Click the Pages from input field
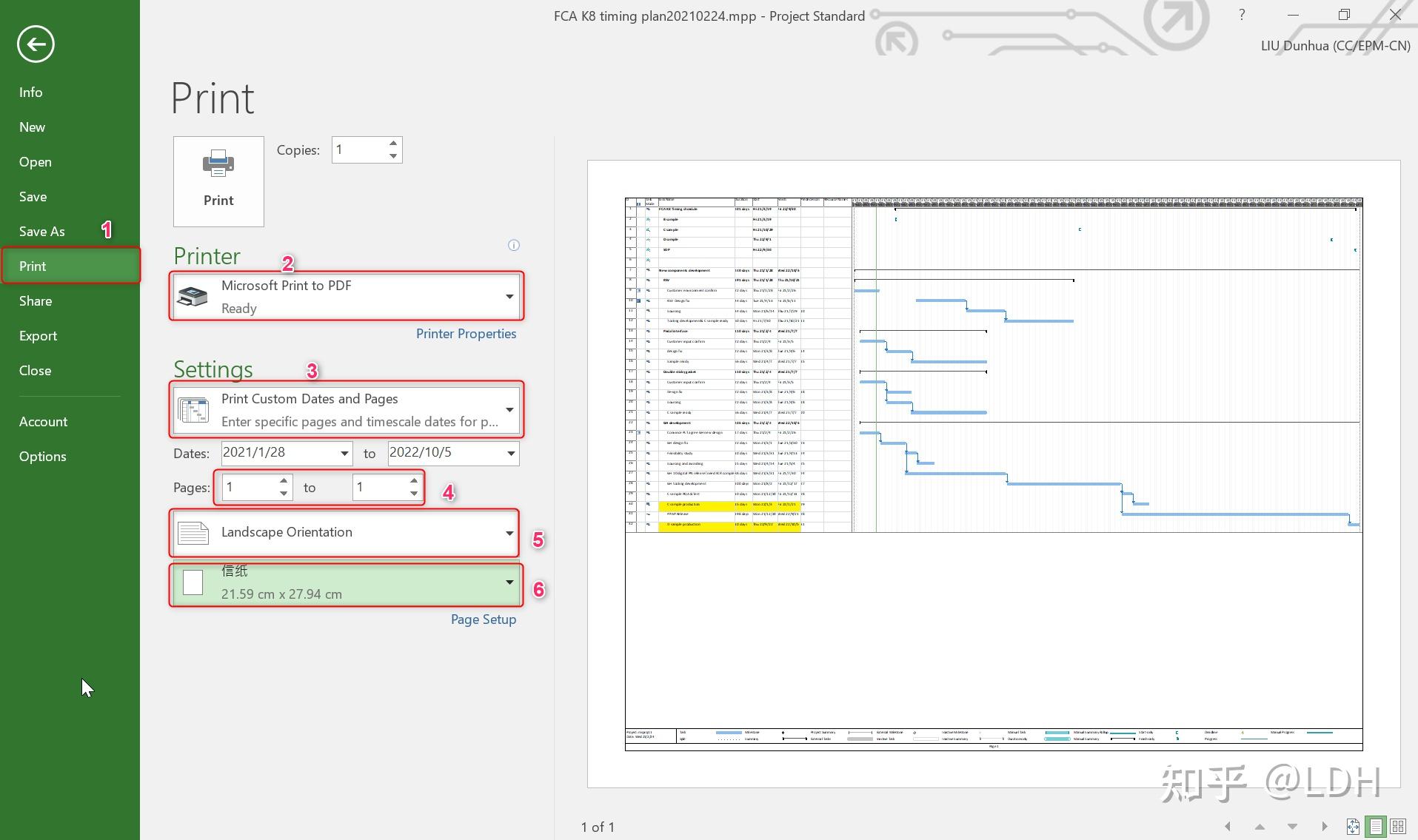Viewport: 1418px width, 840px height. (249, 487)
